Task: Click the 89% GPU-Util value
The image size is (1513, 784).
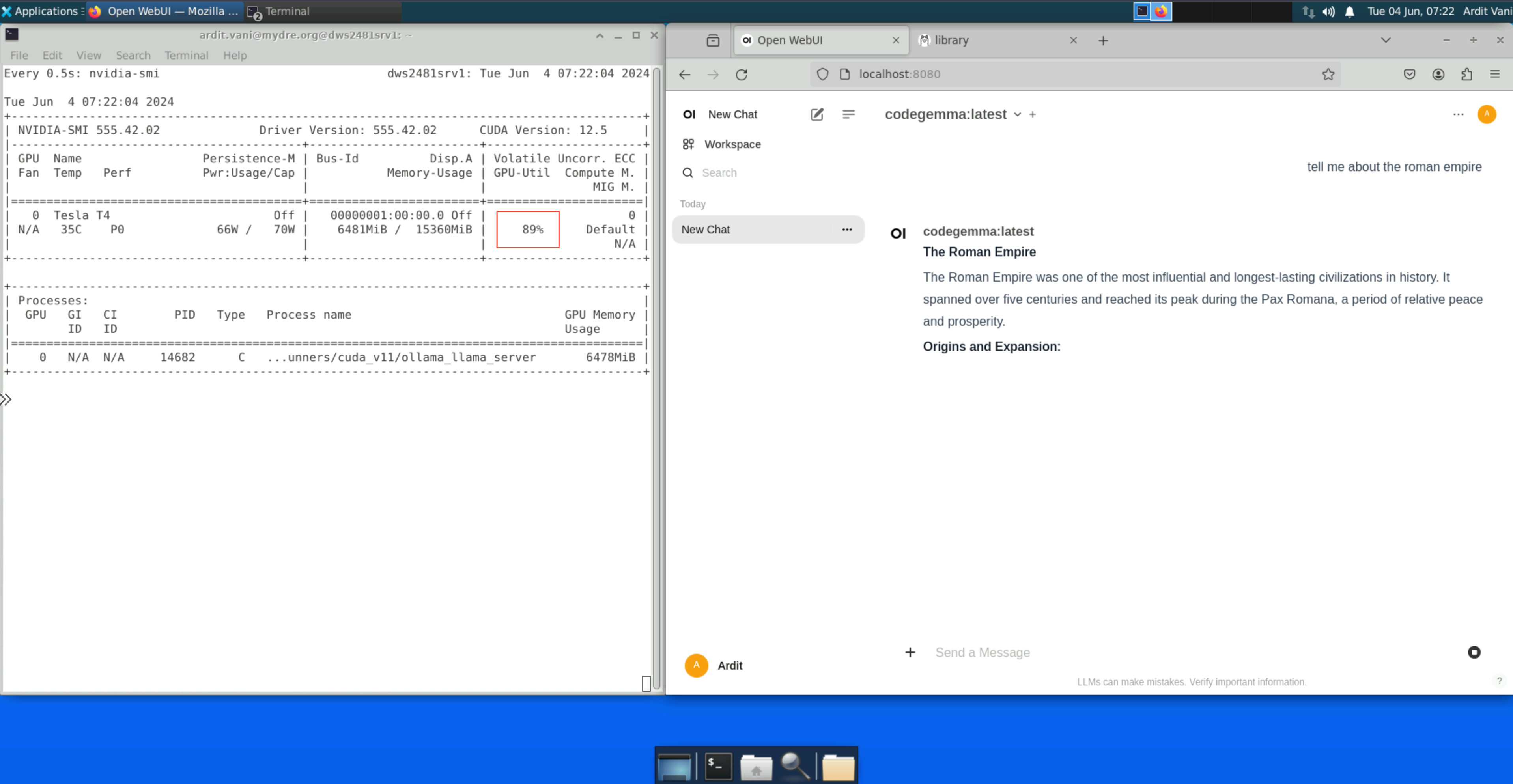Action: [532, 229]
